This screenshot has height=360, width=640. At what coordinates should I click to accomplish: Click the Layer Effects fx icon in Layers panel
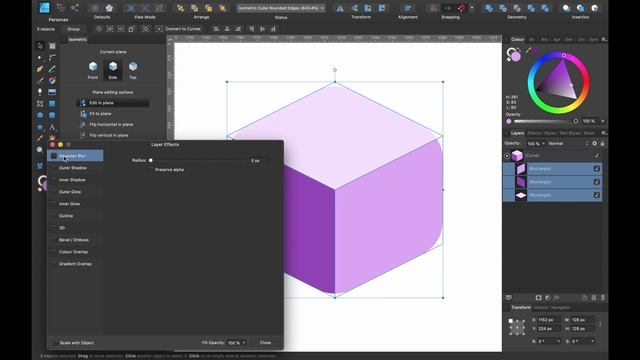(x=556, y=298)
